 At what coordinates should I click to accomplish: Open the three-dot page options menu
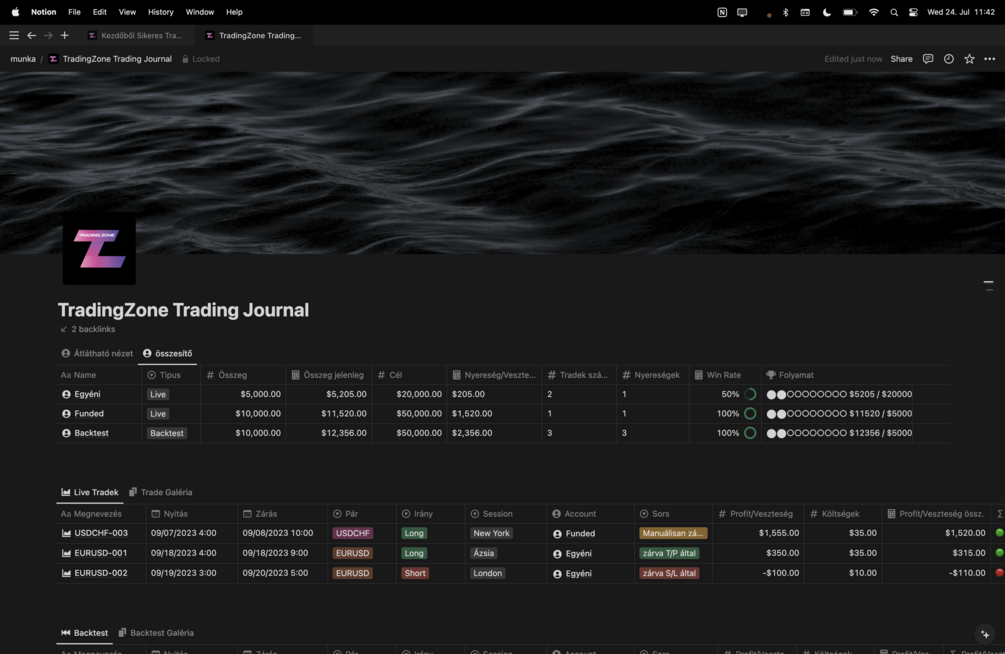click(990, 59)
